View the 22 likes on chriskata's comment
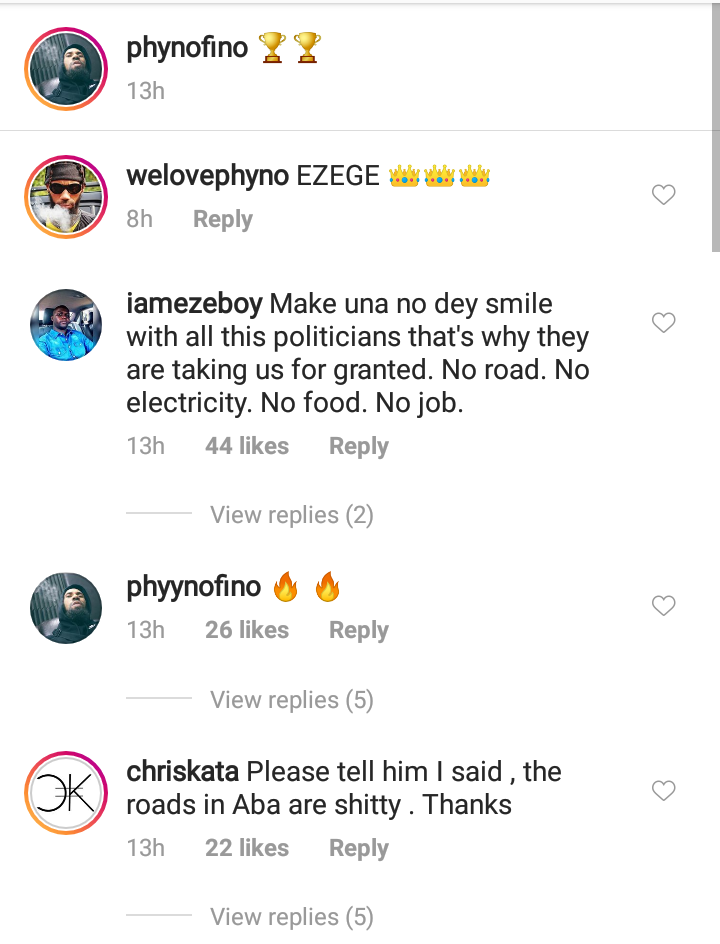The image size is (720, 944). point(247,848)
